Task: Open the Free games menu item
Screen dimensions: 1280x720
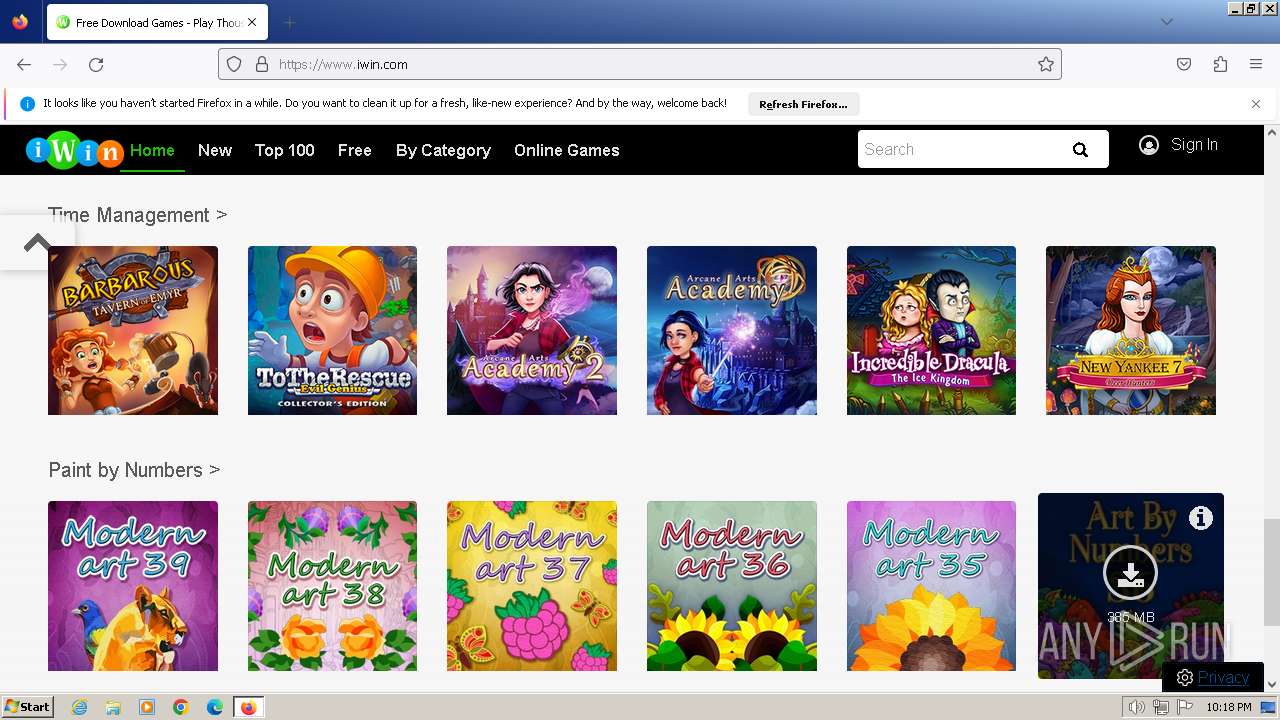Action: point(355,150)
